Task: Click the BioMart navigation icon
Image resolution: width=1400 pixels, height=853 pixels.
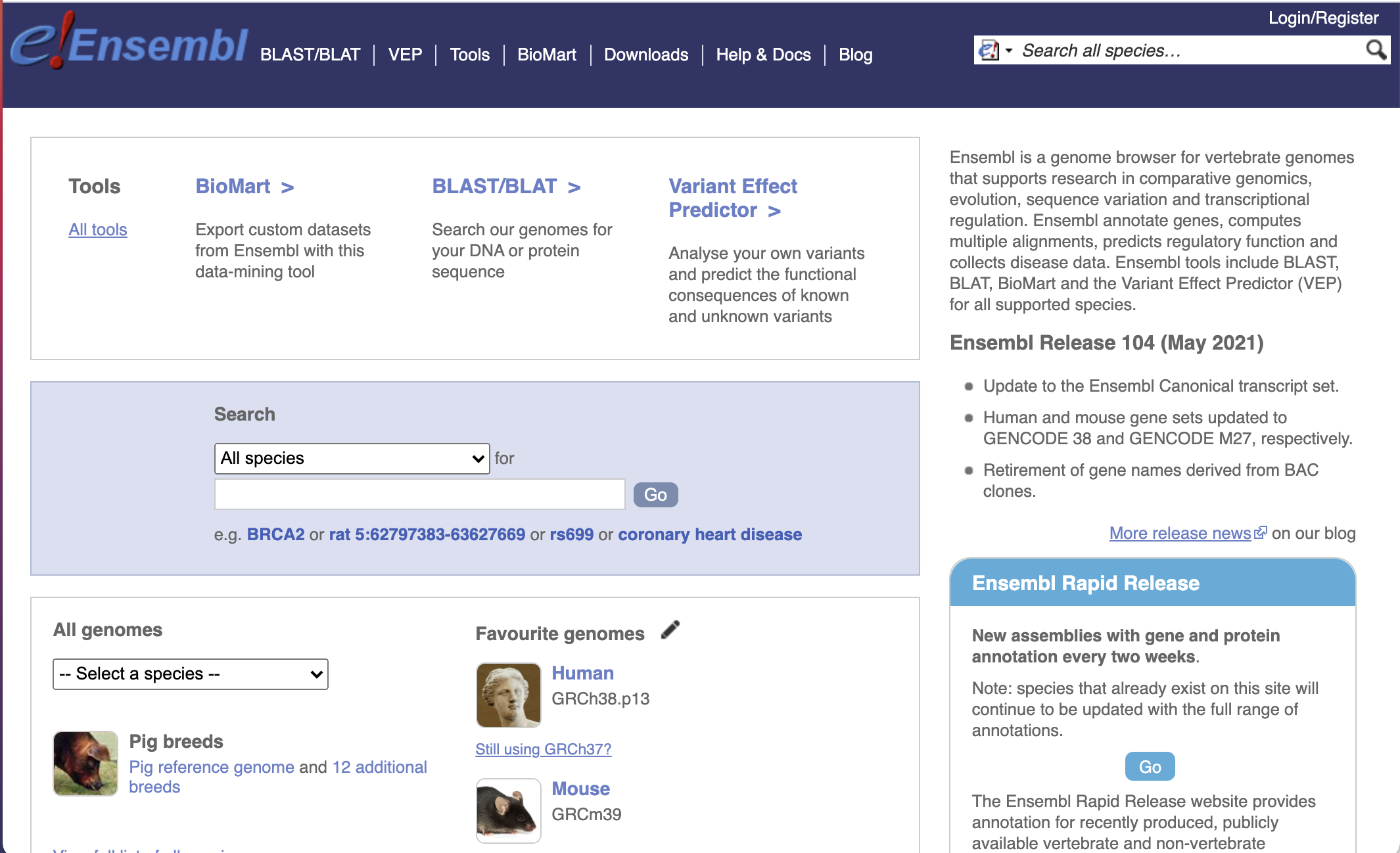Action: pos(548,55)
